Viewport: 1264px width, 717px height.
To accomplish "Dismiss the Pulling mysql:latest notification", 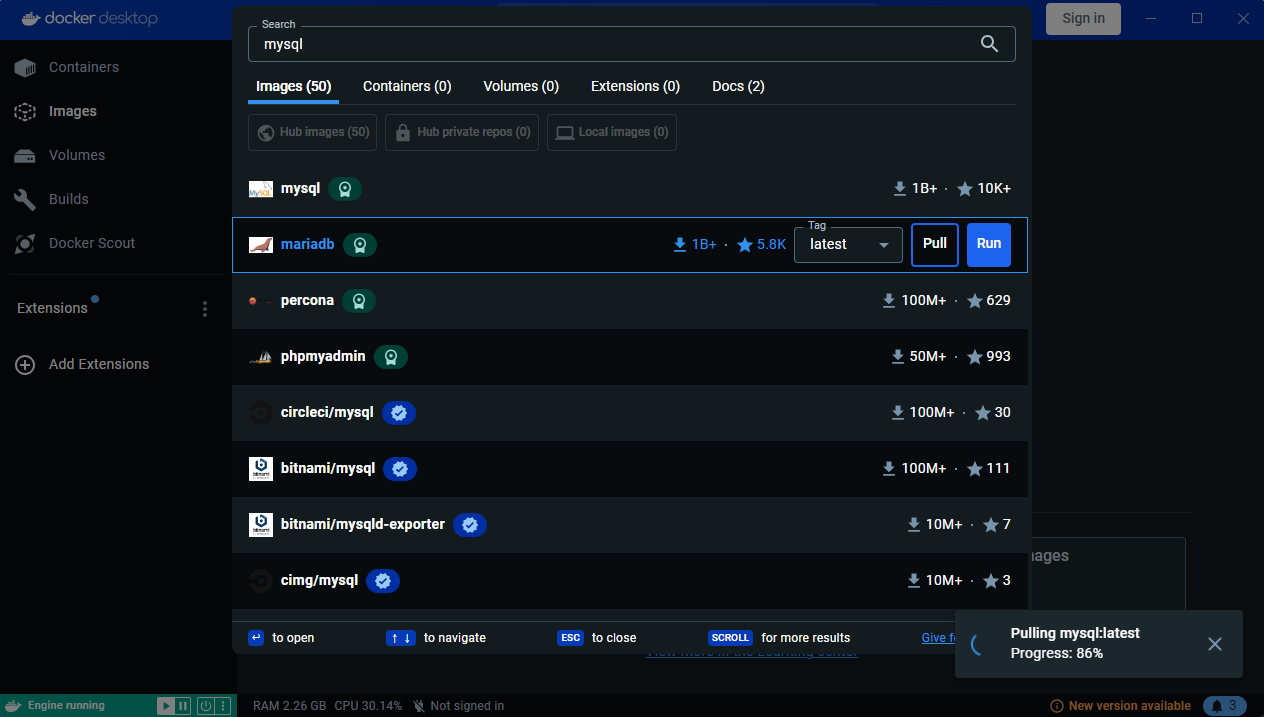I will coord(1215,644).
